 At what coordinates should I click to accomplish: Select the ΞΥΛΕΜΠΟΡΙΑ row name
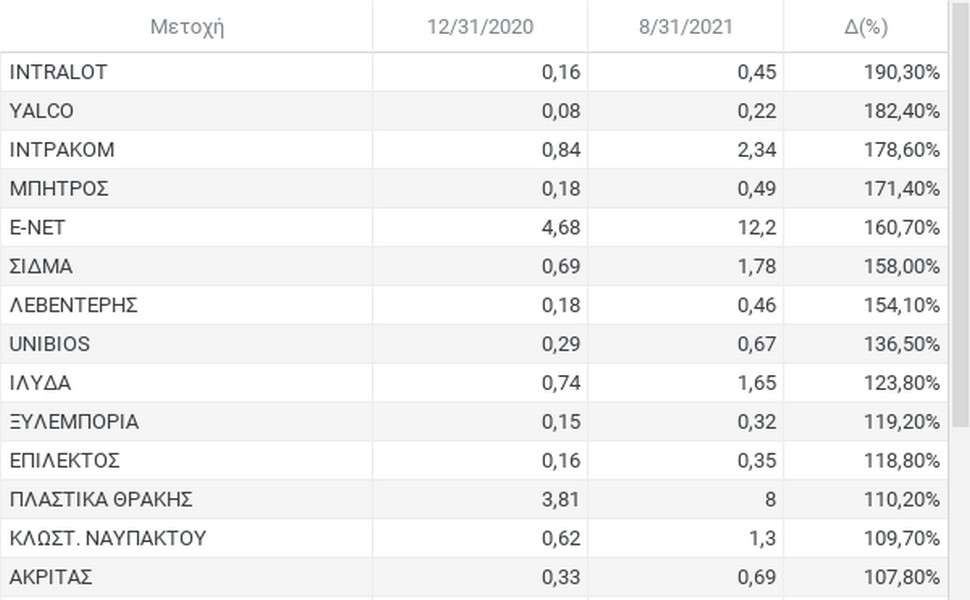pyautogui.click(x=74, y=422)
